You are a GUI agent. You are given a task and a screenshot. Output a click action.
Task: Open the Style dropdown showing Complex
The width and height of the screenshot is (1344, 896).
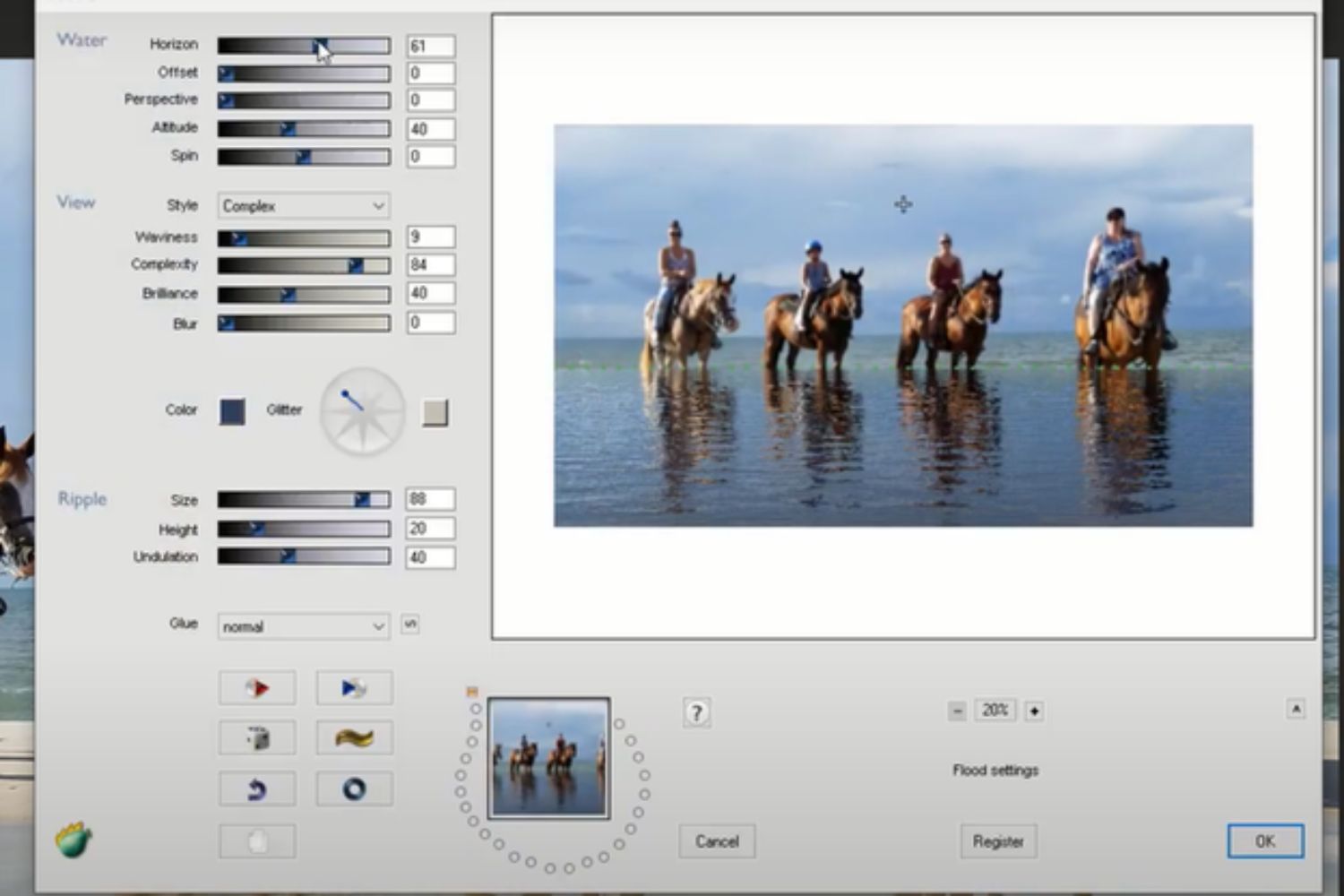304,206
